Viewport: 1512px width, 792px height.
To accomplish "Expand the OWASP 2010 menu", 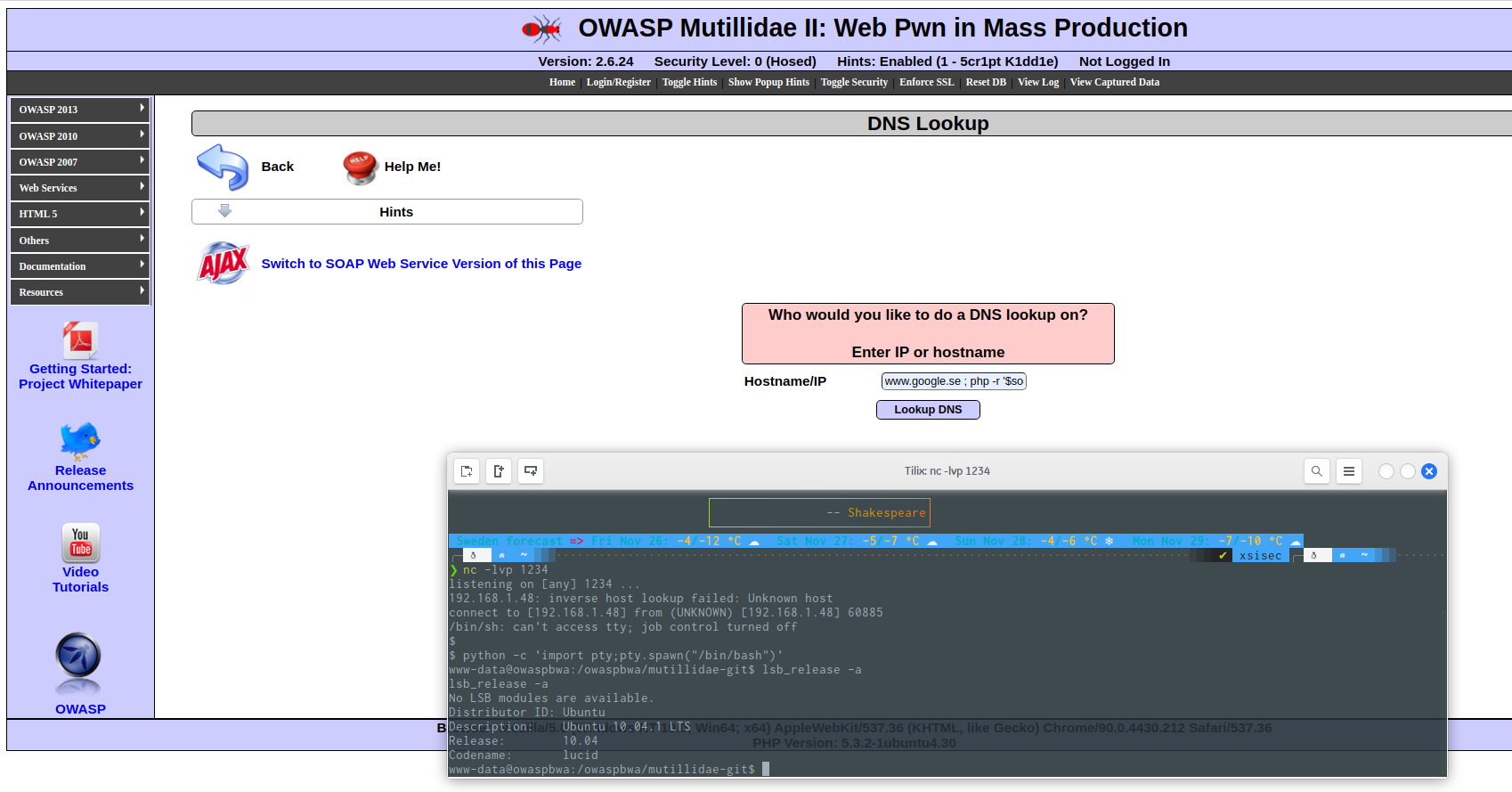I will [80, 136].
